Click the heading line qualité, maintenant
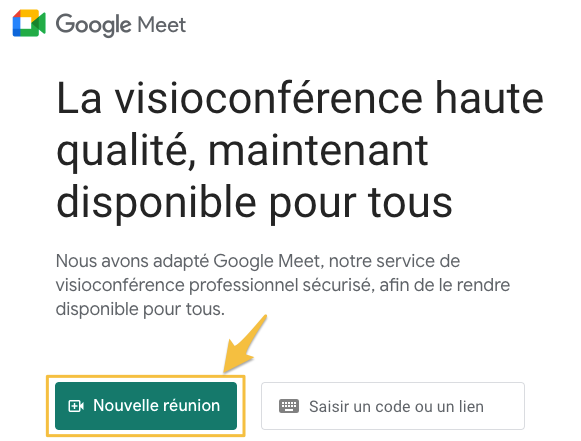 pyautogui.click(x=242, y=151)
